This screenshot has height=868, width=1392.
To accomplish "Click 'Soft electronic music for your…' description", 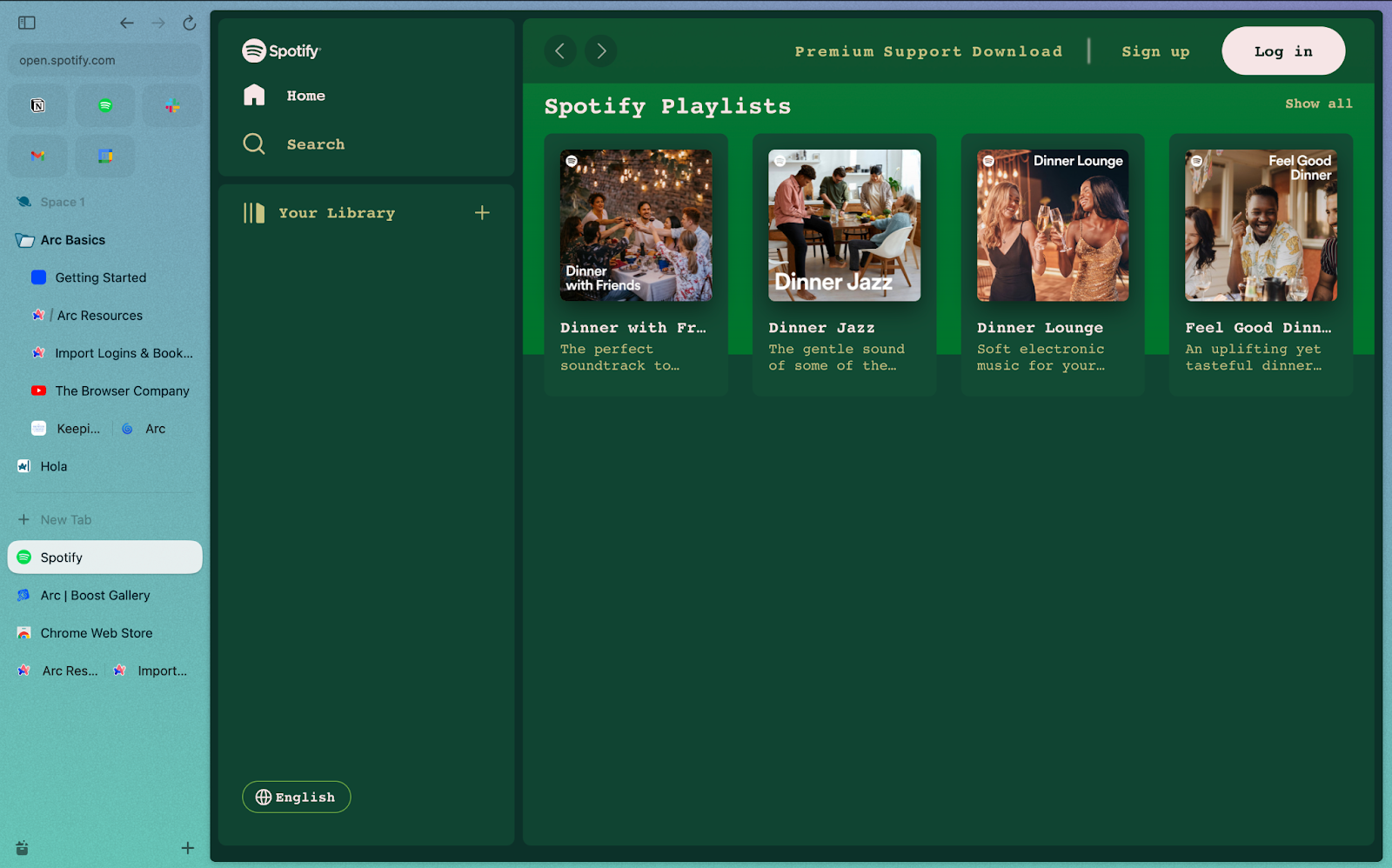I will pos(1041,357).
